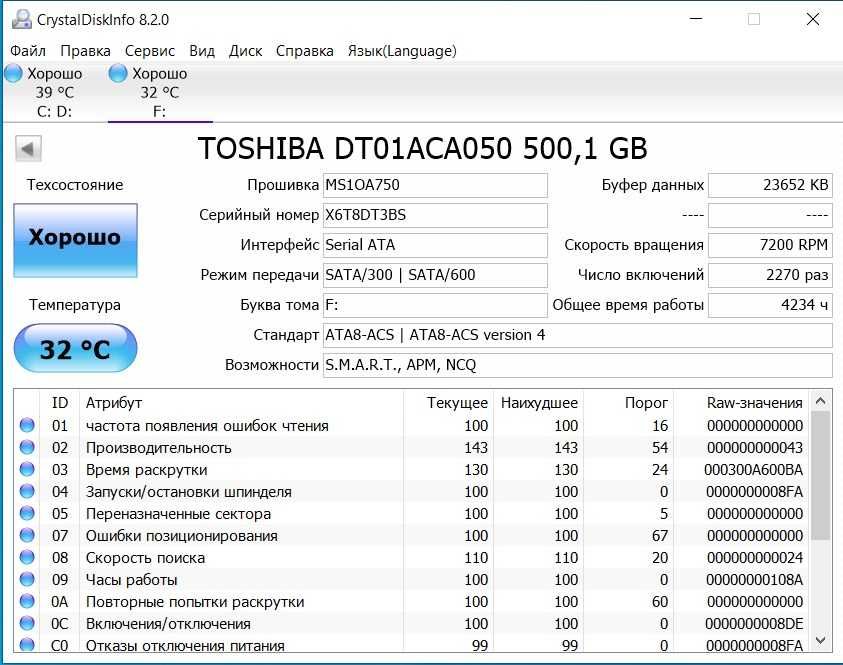
Task: Click the Наихудшее column header
Action: click(538, 403)
